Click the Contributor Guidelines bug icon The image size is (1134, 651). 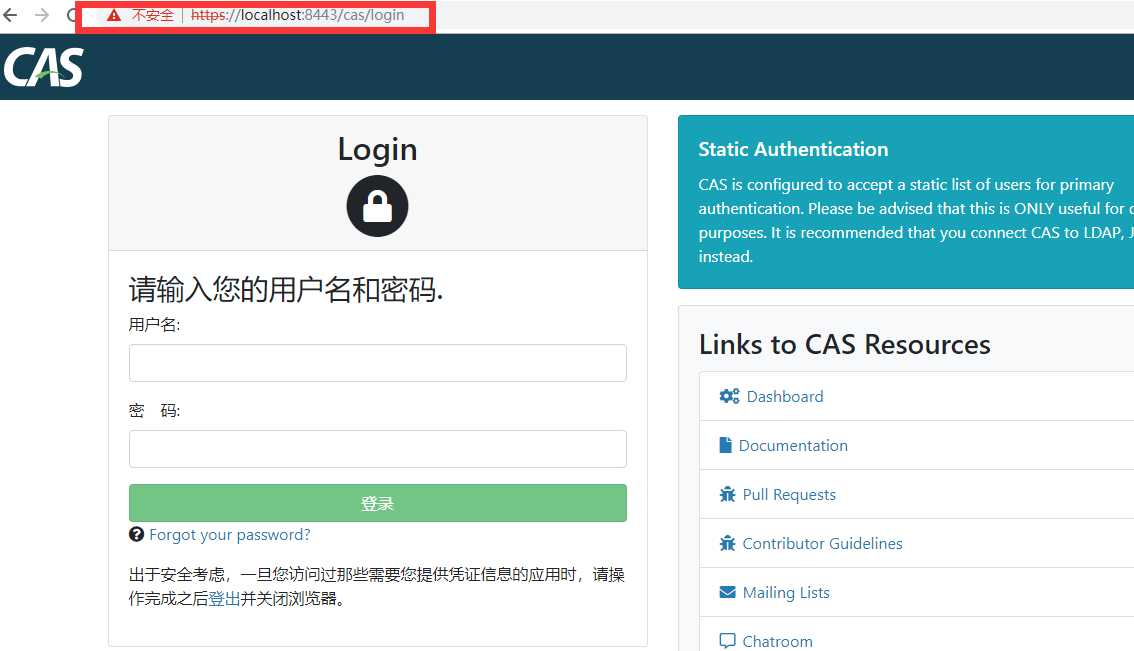coord(728,543)
